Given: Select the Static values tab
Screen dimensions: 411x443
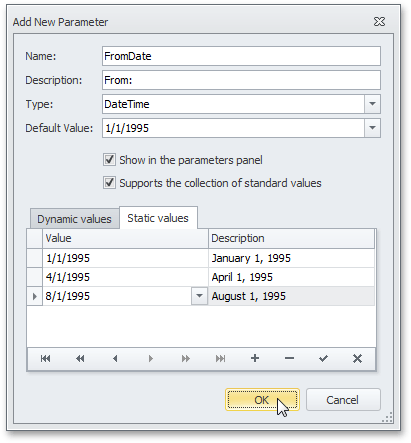Looking at the screenshot, I should [158, 218].
